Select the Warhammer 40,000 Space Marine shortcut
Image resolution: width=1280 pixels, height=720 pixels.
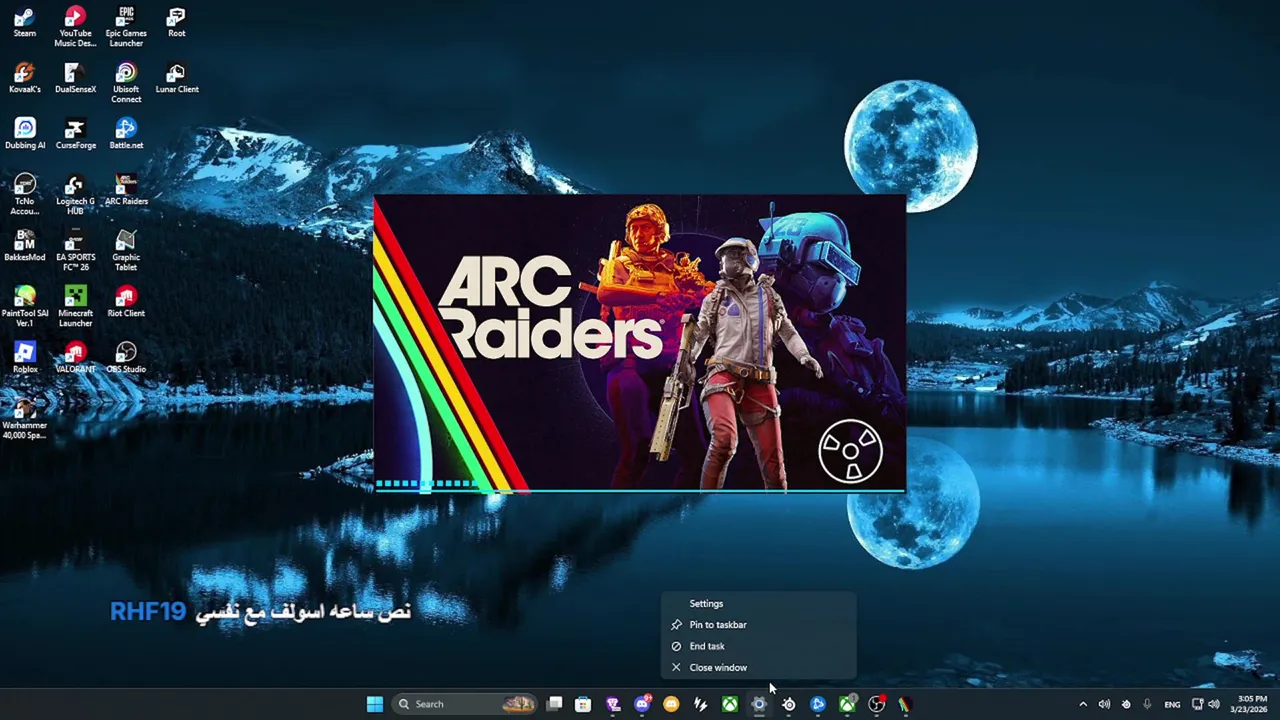tap(25, 419)
